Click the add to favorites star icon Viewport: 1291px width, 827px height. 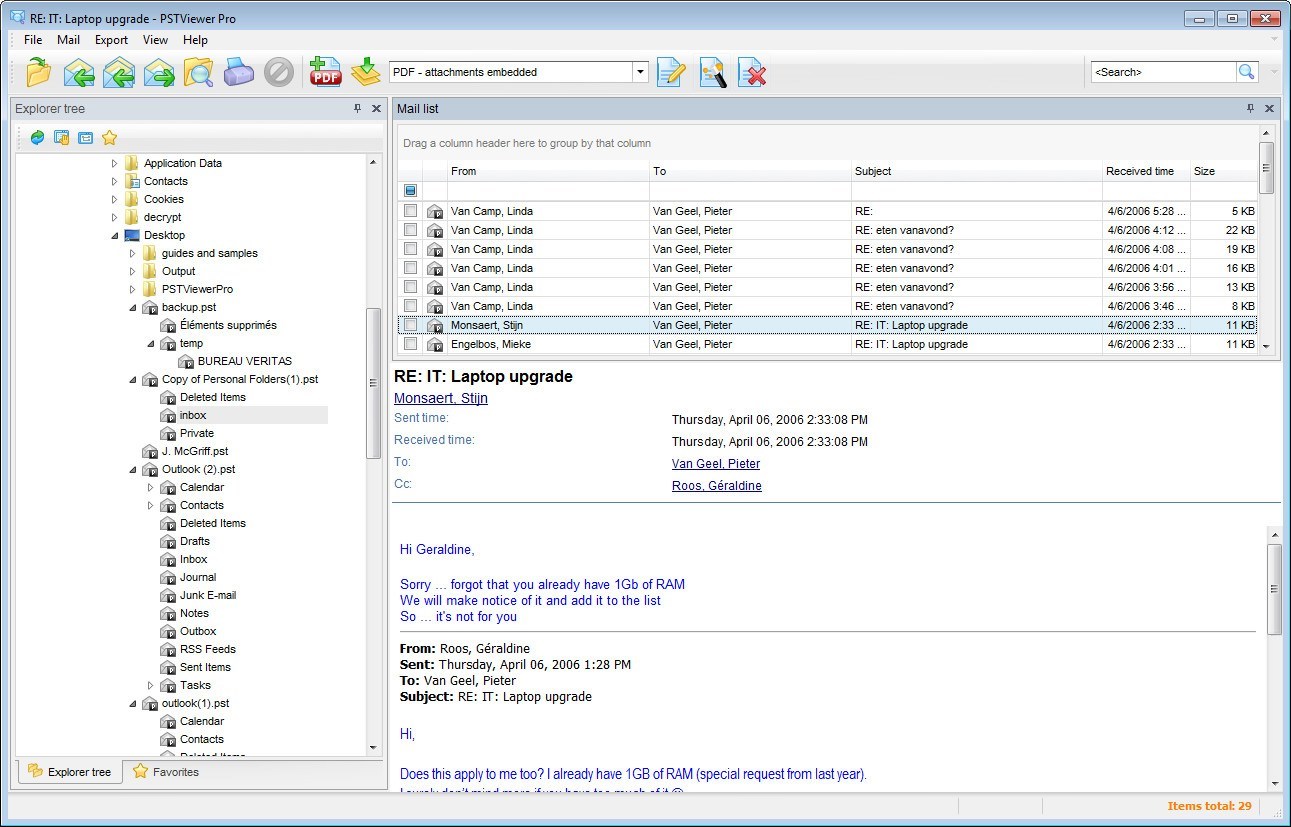click(110, 138)
